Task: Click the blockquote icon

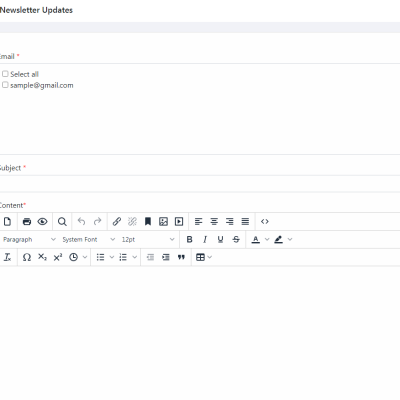Action: pyautogui.click(x=181, y=257)
